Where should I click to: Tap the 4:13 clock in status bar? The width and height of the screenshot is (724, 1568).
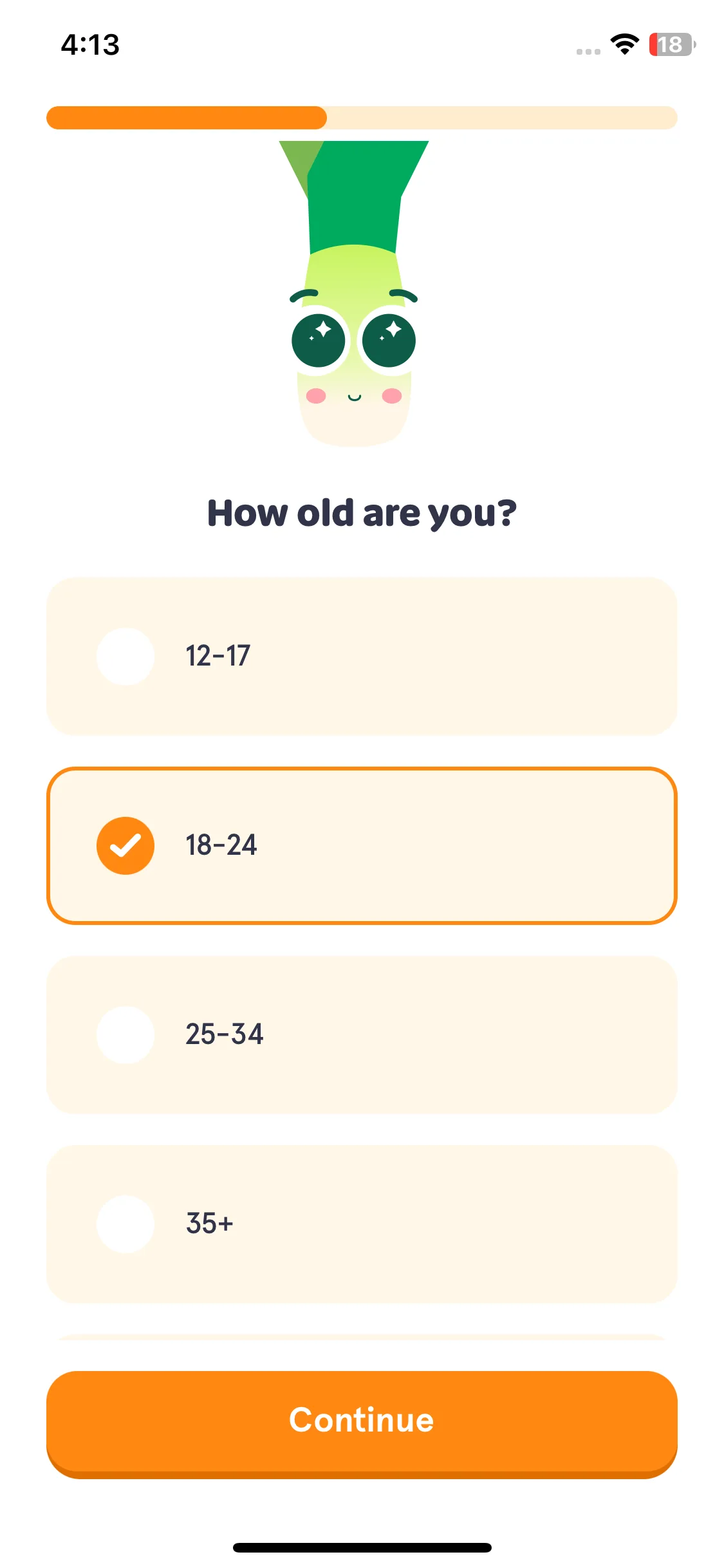tap(90, 44)
